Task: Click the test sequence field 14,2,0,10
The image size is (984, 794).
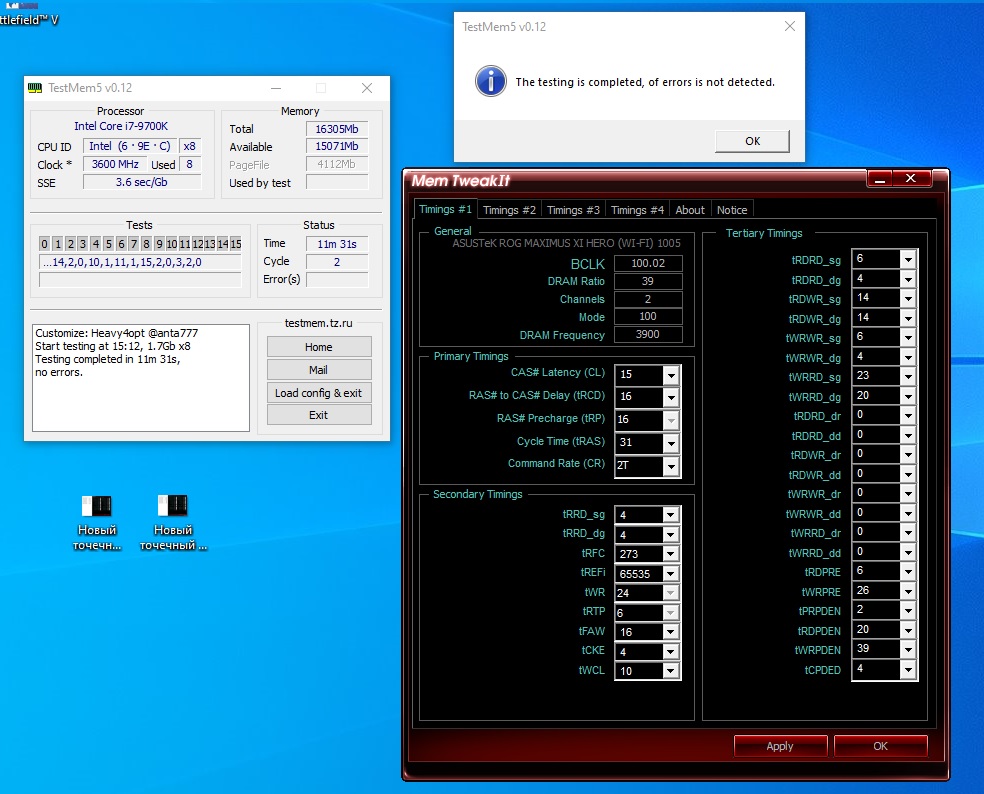Action: (x=140, y=262)
